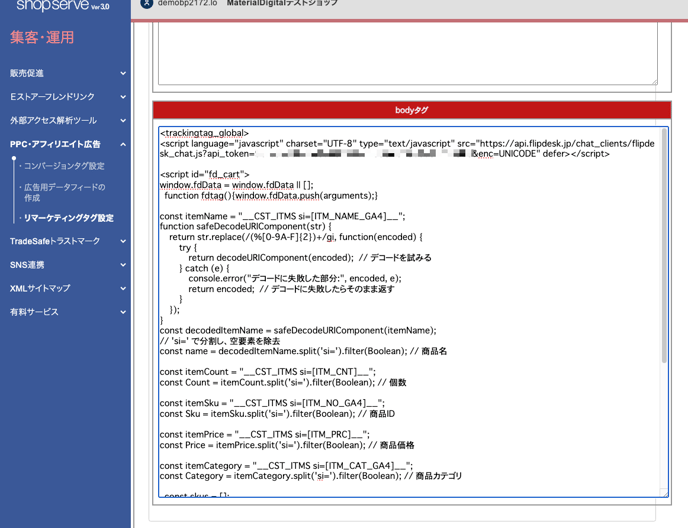The width and height of the screenshot is (688, 528).
Task: Click the const itemCount code line
Action: pos(268,372)
